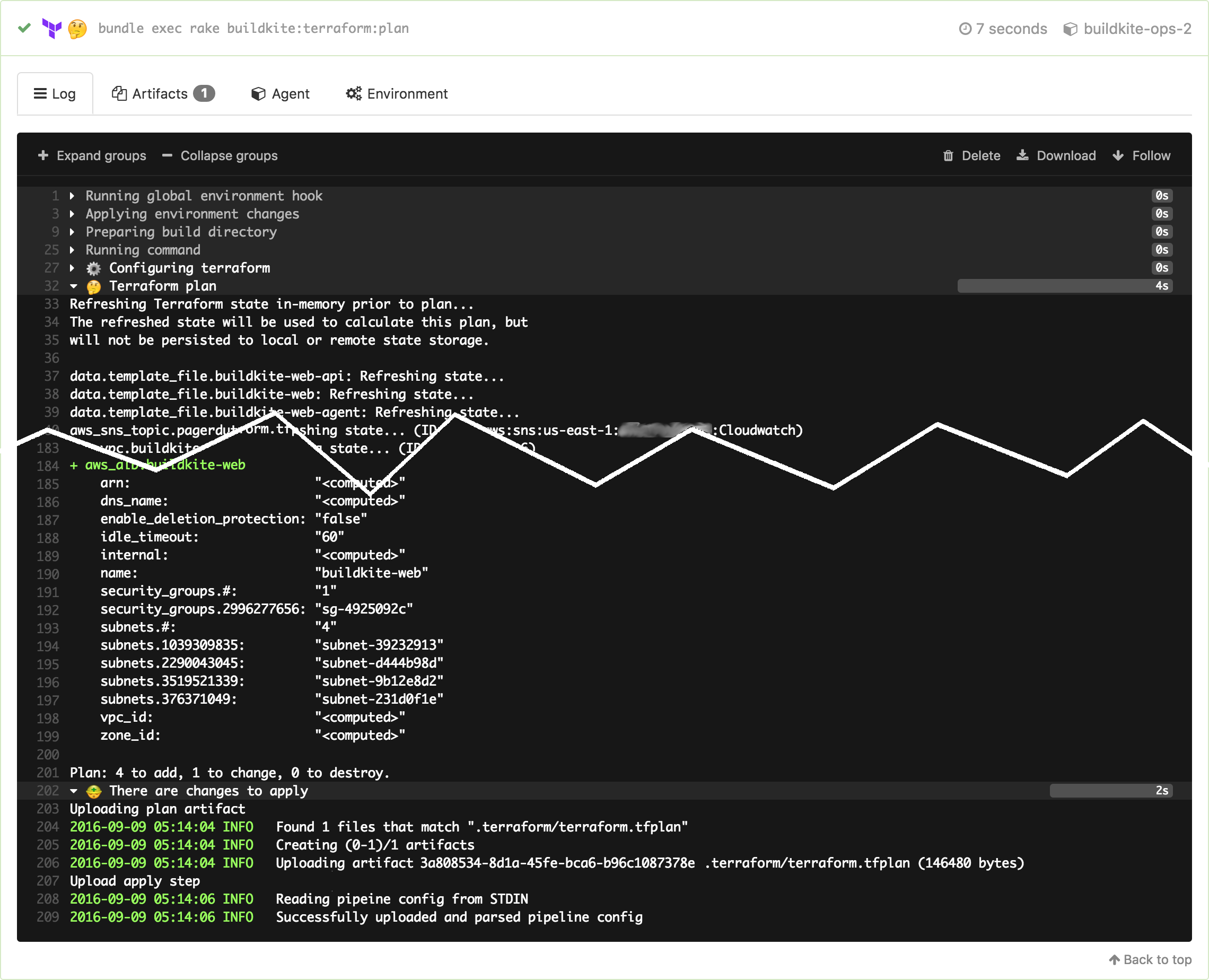Click the Buildkite emoji thinking icon
The width and height of the screenshot is (1209, 980).
coord(79,27)
